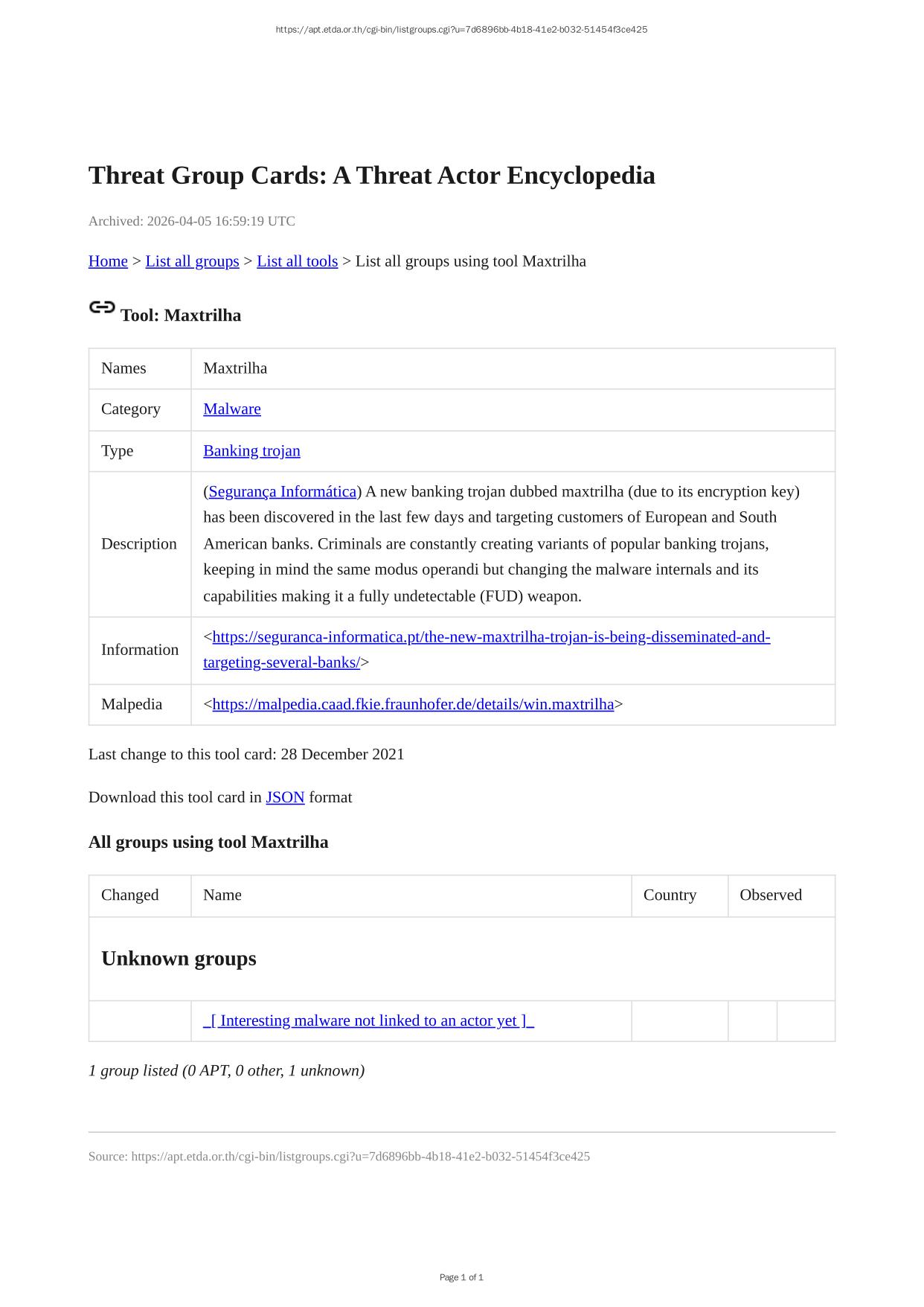
Task: Click the Unknown groups section heading
Action: tap(179, 959)
